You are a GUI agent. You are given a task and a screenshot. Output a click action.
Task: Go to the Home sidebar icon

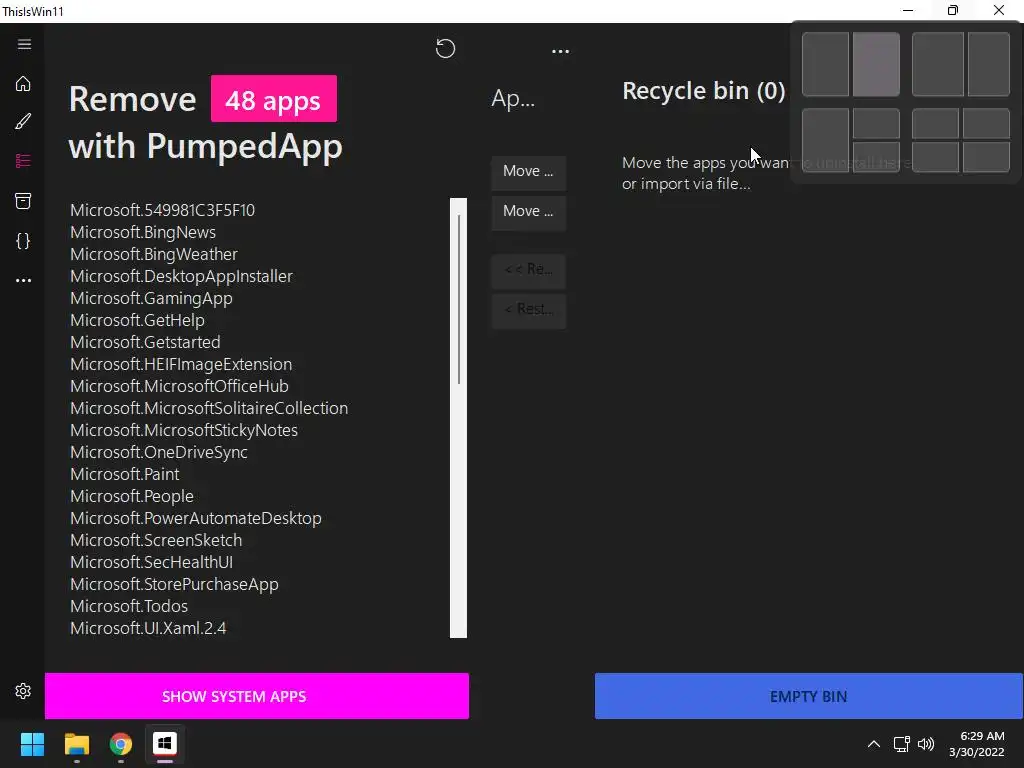(x=23, y=84)
